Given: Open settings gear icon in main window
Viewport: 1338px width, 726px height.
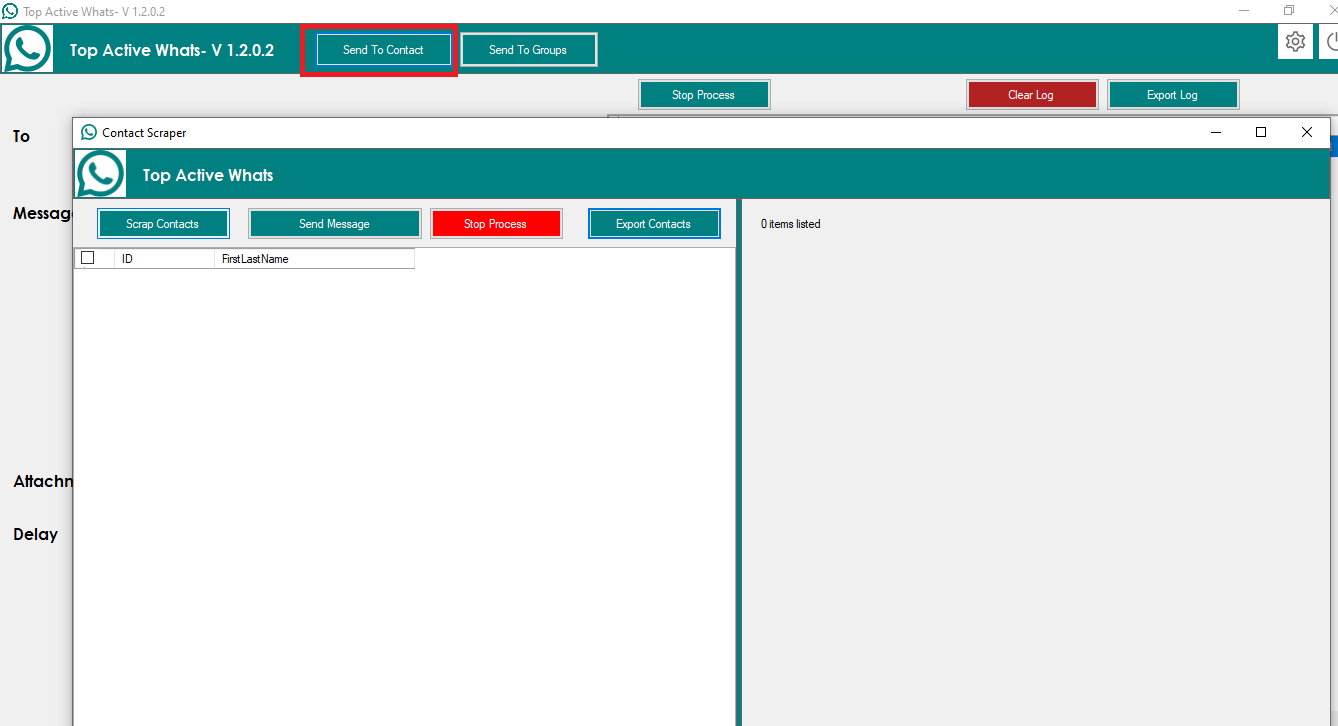Looking at the screenshot, I should tap(1295, 42).
